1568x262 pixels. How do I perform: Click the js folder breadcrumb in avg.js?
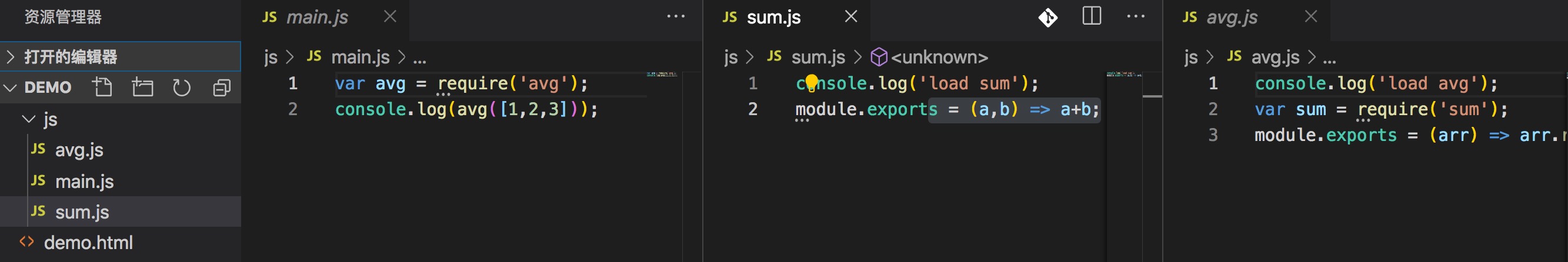point(1190,57)
